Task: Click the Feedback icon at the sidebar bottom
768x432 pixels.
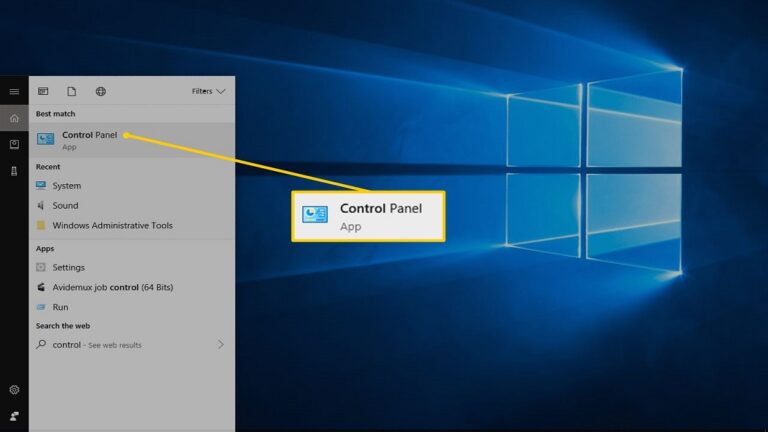Action: (14, 416)
